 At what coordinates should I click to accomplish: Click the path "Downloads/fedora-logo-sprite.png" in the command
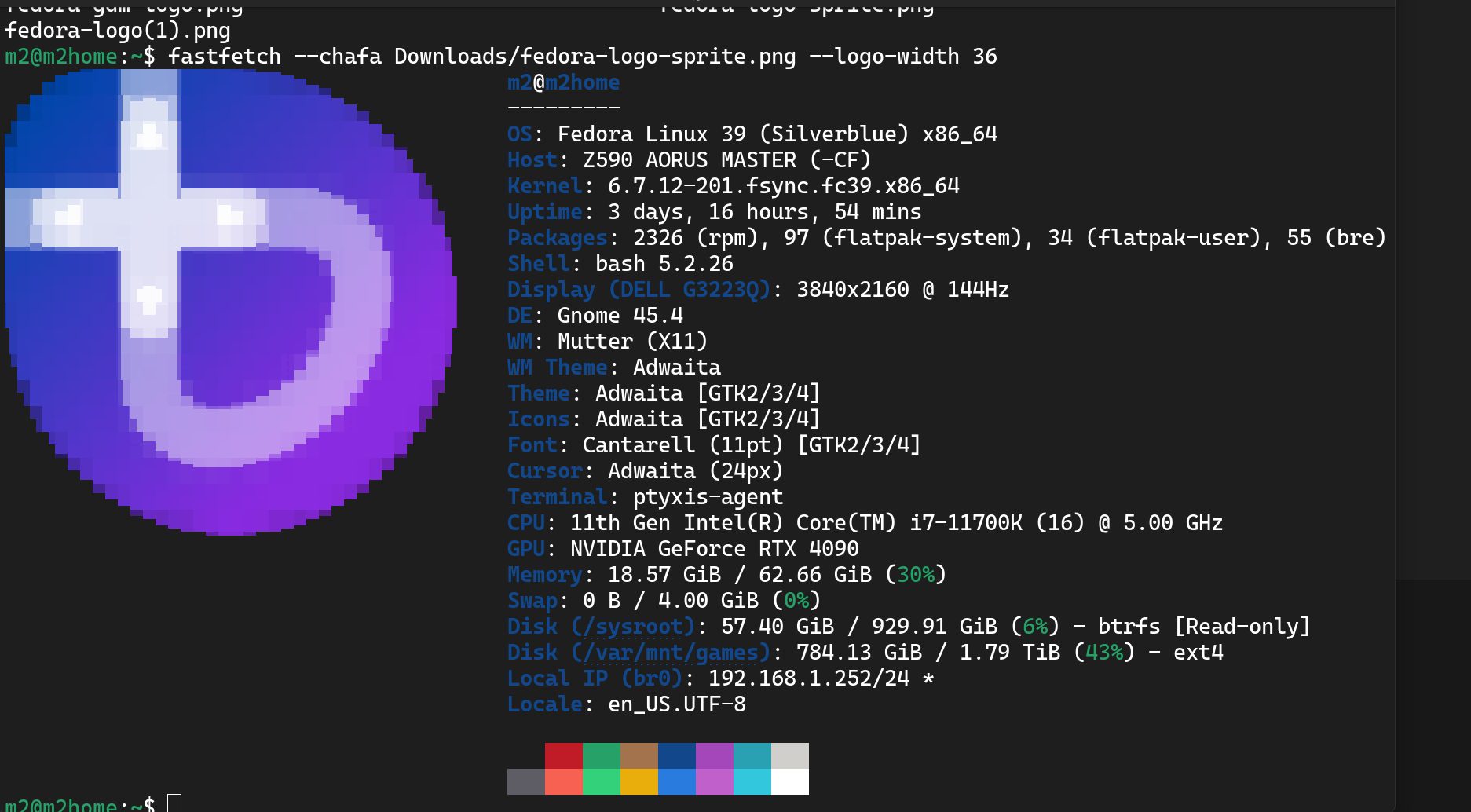click(x=595, y=57)
